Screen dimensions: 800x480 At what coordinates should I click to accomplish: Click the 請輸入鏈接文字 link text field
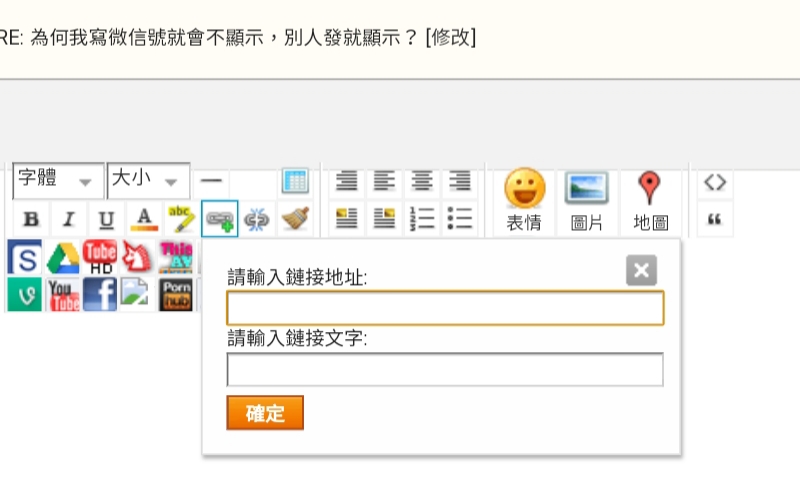click(x=445, y=370)
